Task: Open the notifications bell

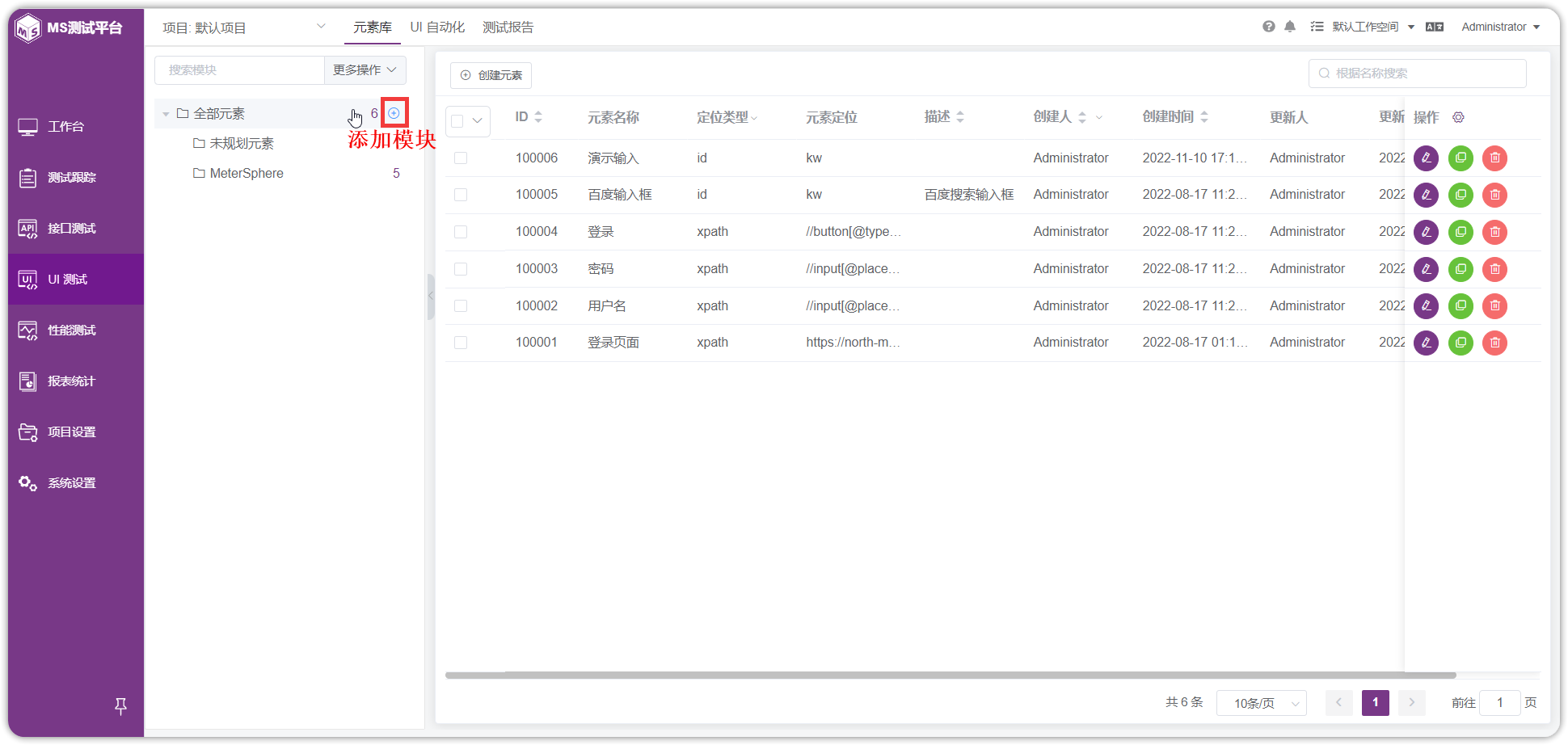Action: pyautogui.click(x=1290, y=26)
